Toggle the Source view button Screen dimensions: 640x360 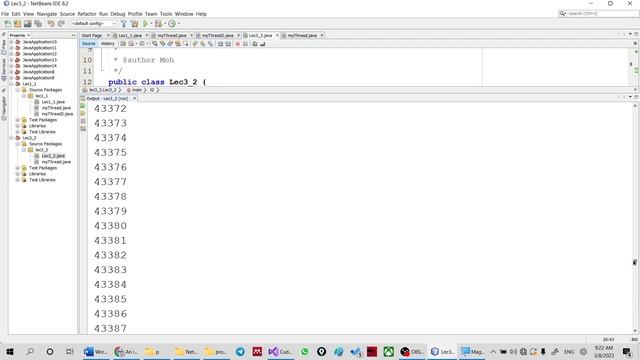[88, 44]
